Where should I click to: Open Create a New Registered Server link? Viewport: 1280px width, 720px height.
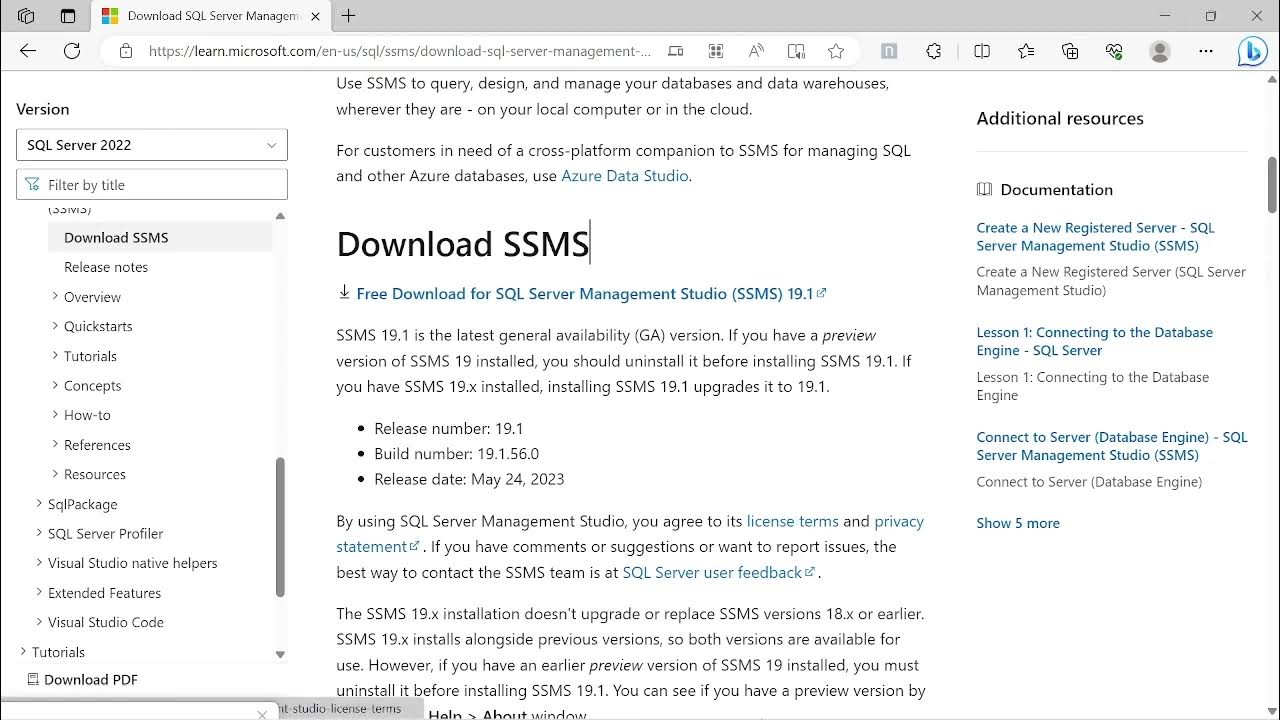(1096, 237)
